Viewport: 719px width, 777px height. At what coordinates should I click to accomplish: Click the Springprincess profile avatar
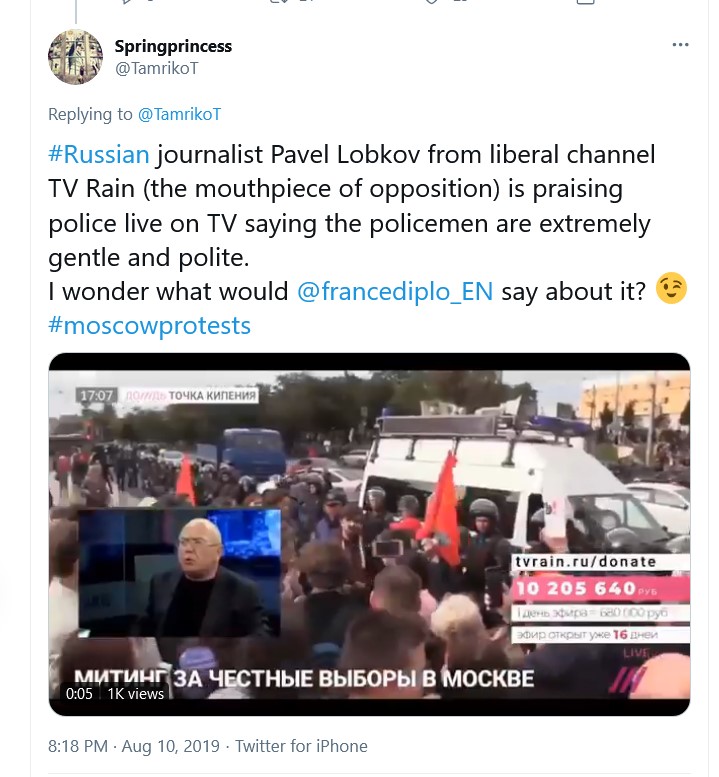(x=75, y=57)
